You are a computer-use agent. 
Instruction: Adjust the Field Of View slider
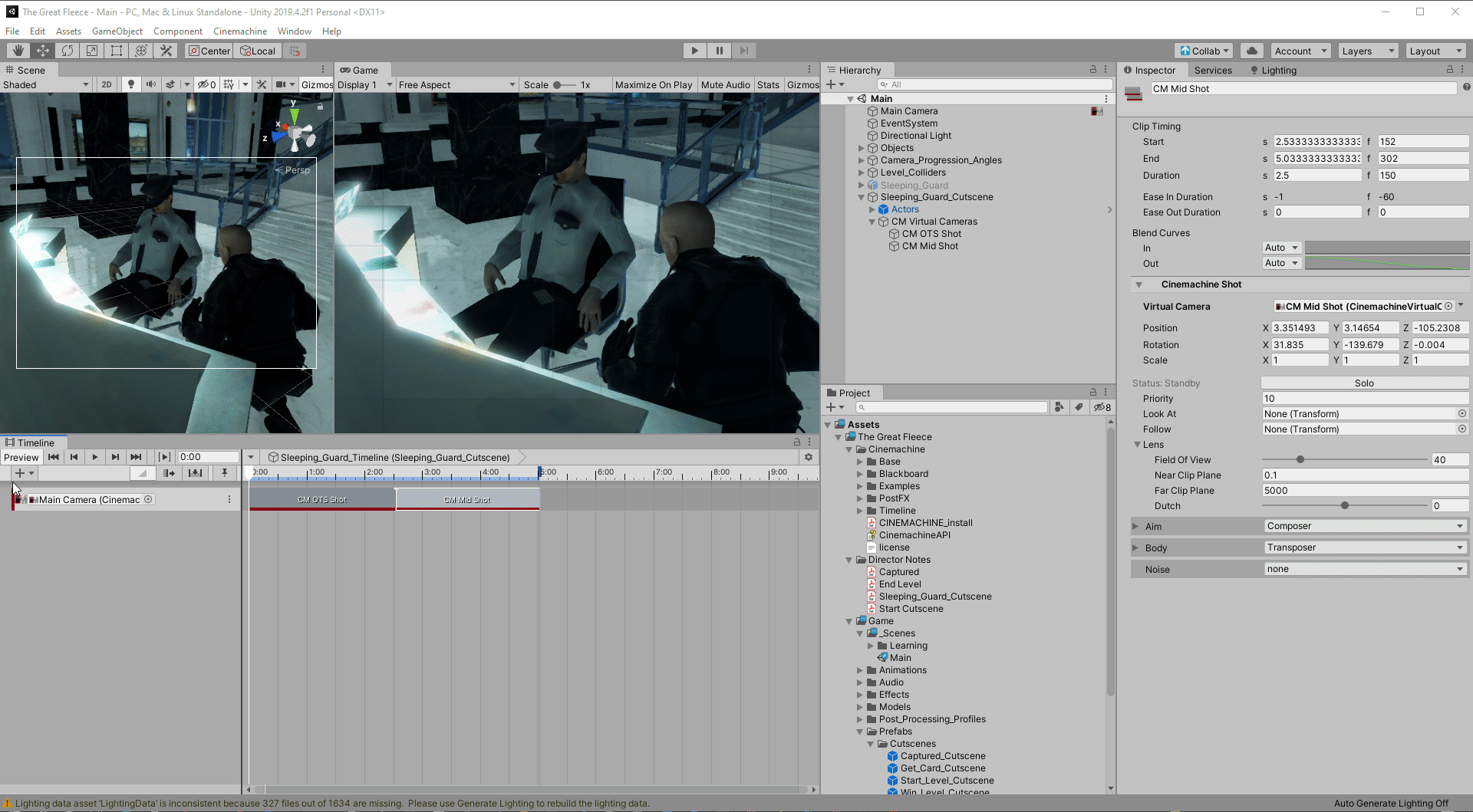tap(1344, 459)
